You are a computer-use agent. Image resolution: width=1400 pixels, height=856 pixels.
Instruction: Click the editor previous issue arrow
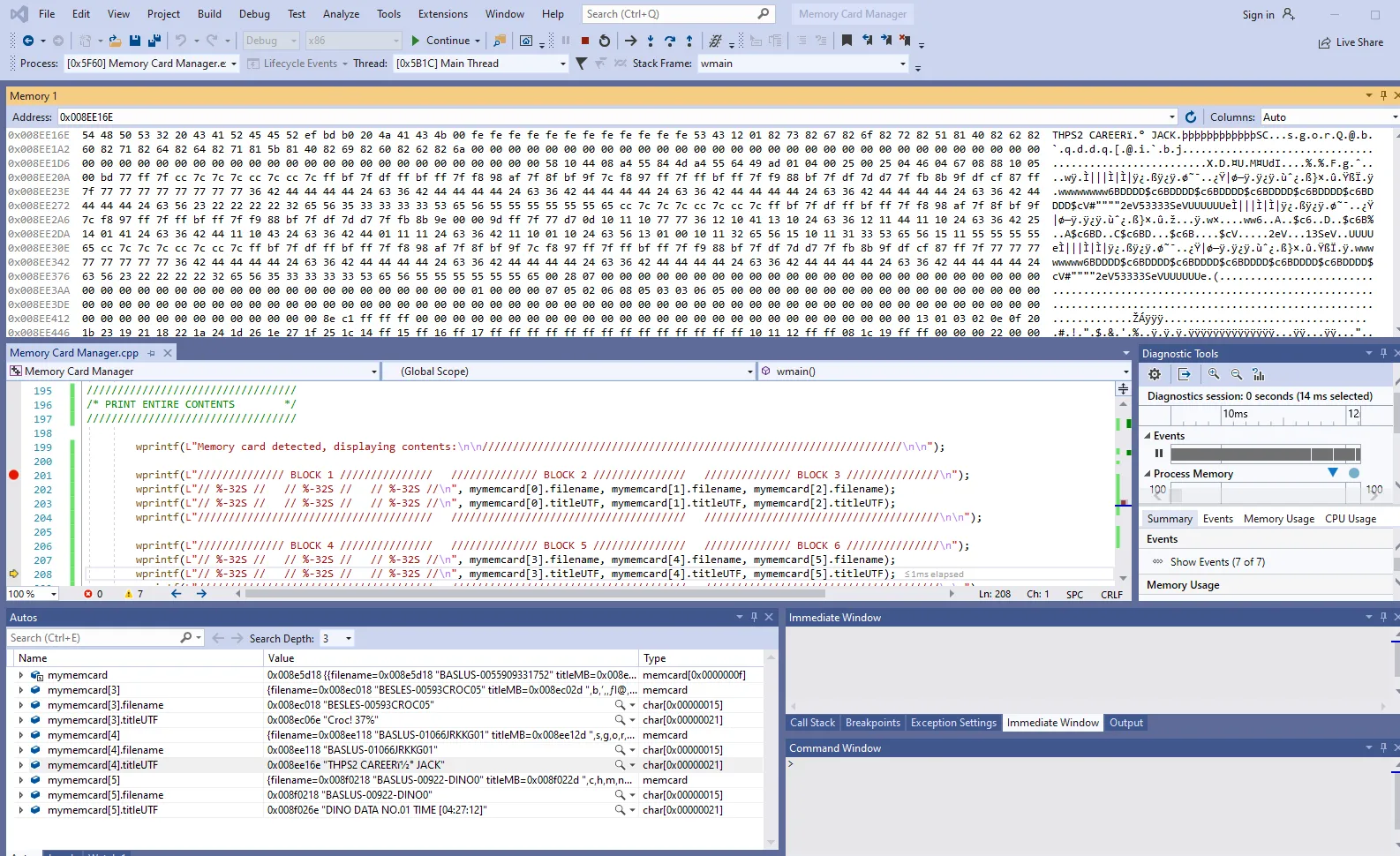176,594
